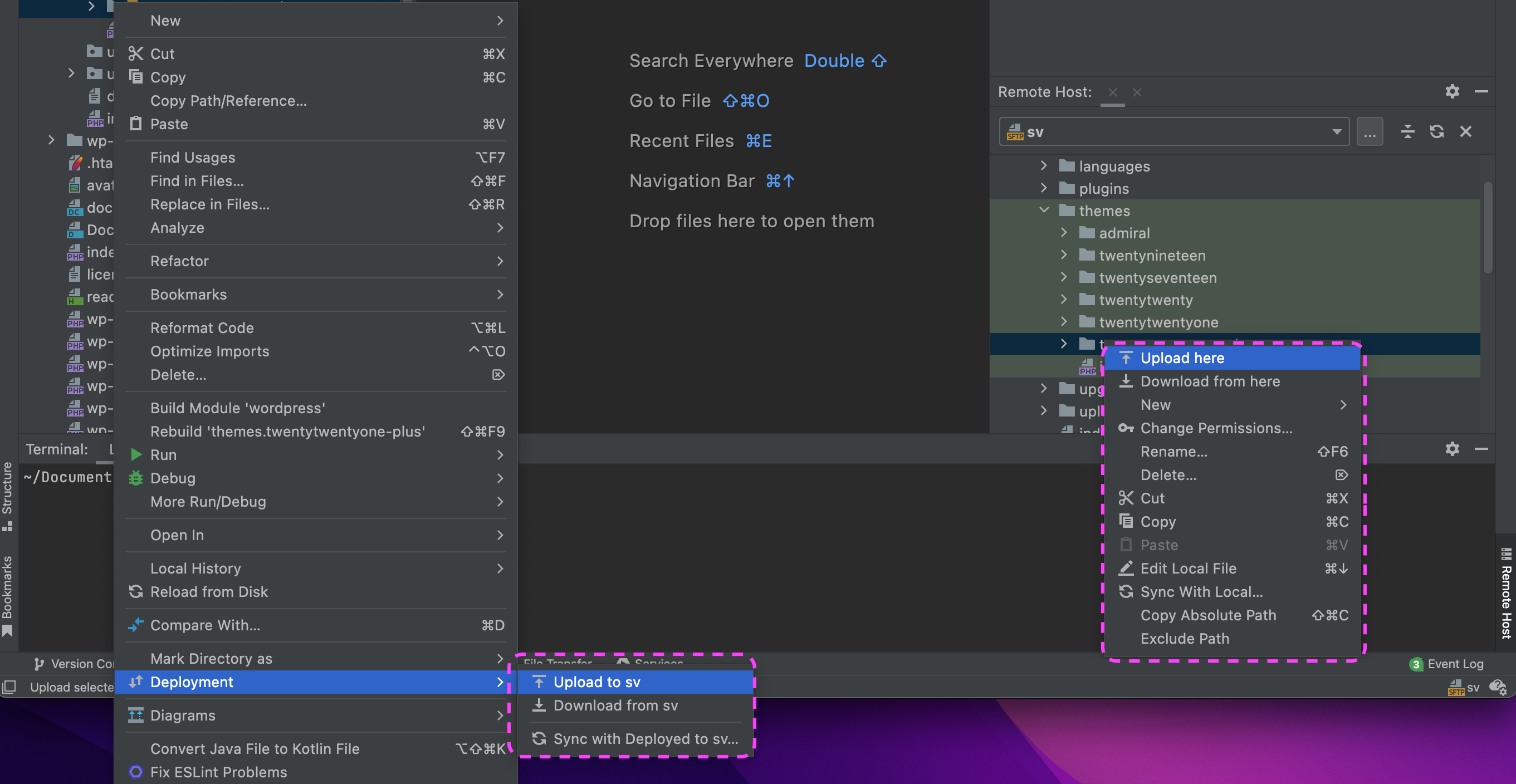Click the collapse-all icon in Remote Host toolbar
1516x784 pixels.
tap(1407, 131)
